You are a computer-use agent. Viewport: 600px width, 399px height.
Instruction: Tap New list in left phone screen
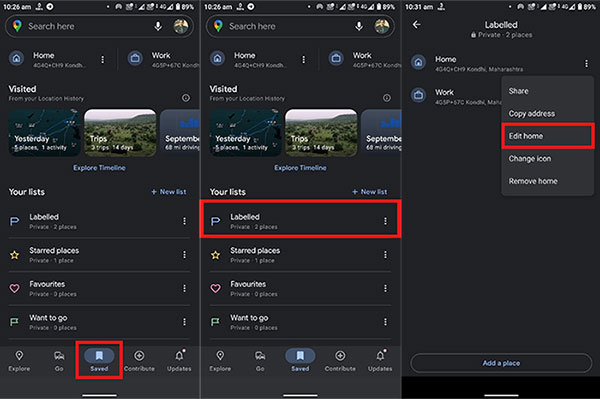point(169,192)
